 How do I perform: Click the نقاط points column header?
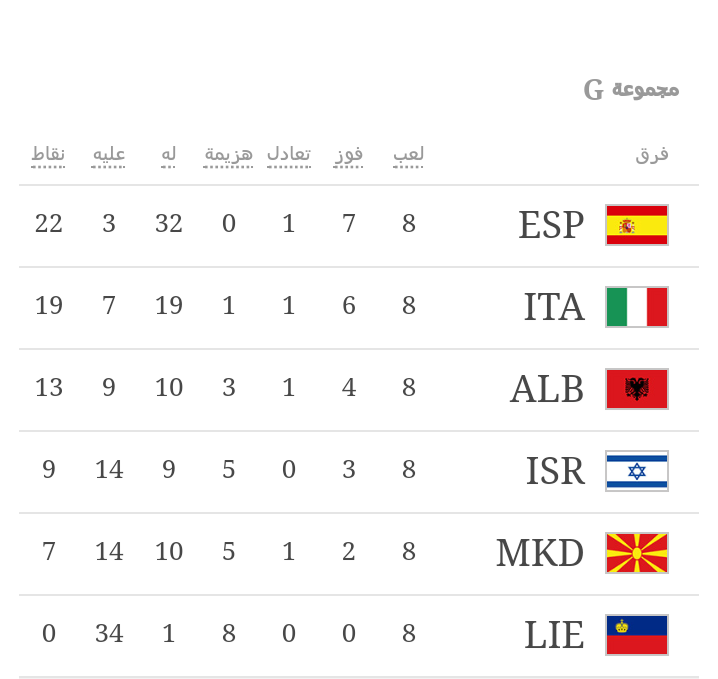pos(48,154)
